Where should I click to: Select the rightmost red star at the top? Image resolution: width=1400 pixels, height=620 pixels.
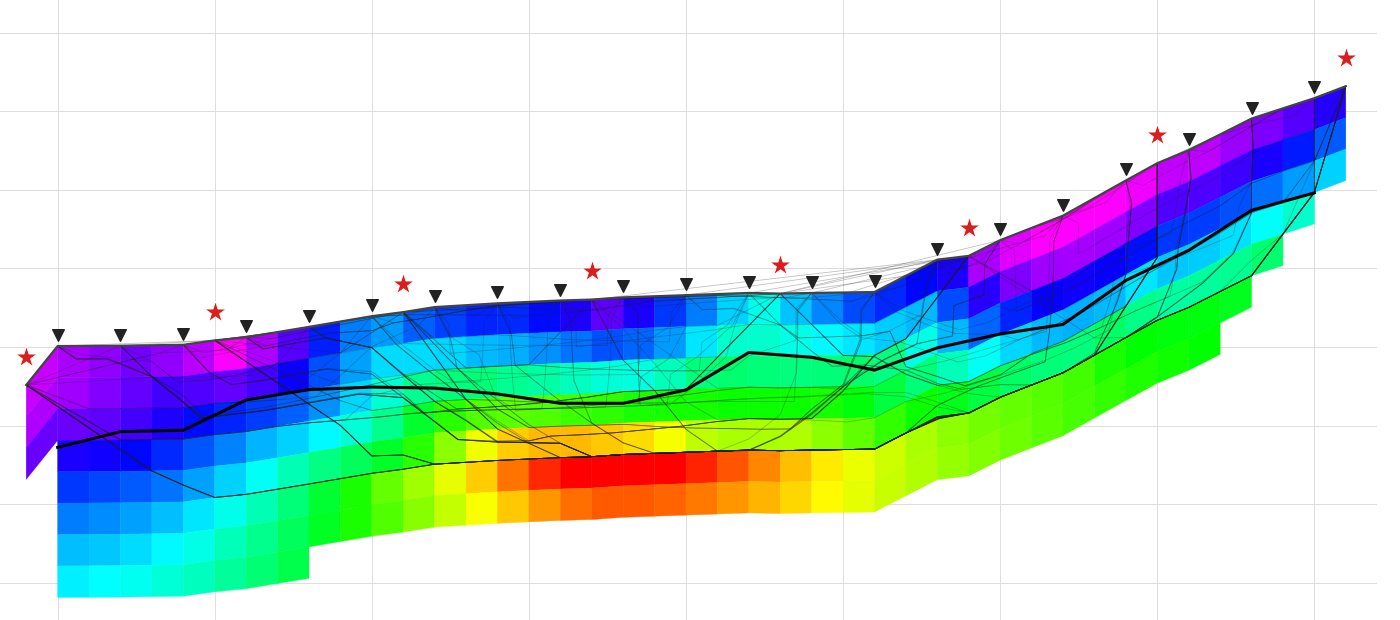[x=1346, y=58]
